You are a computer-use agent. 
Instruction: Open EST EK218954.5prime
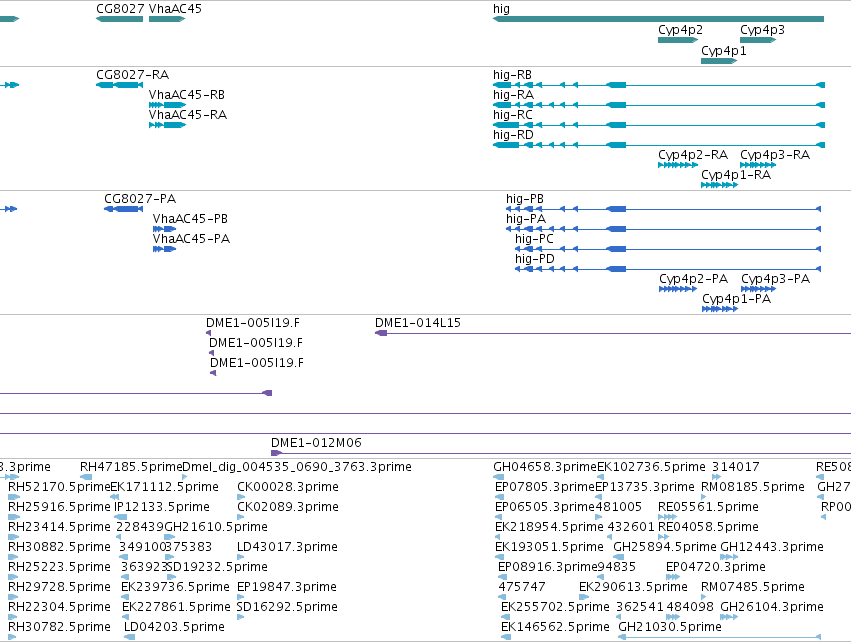click(549, 527)
